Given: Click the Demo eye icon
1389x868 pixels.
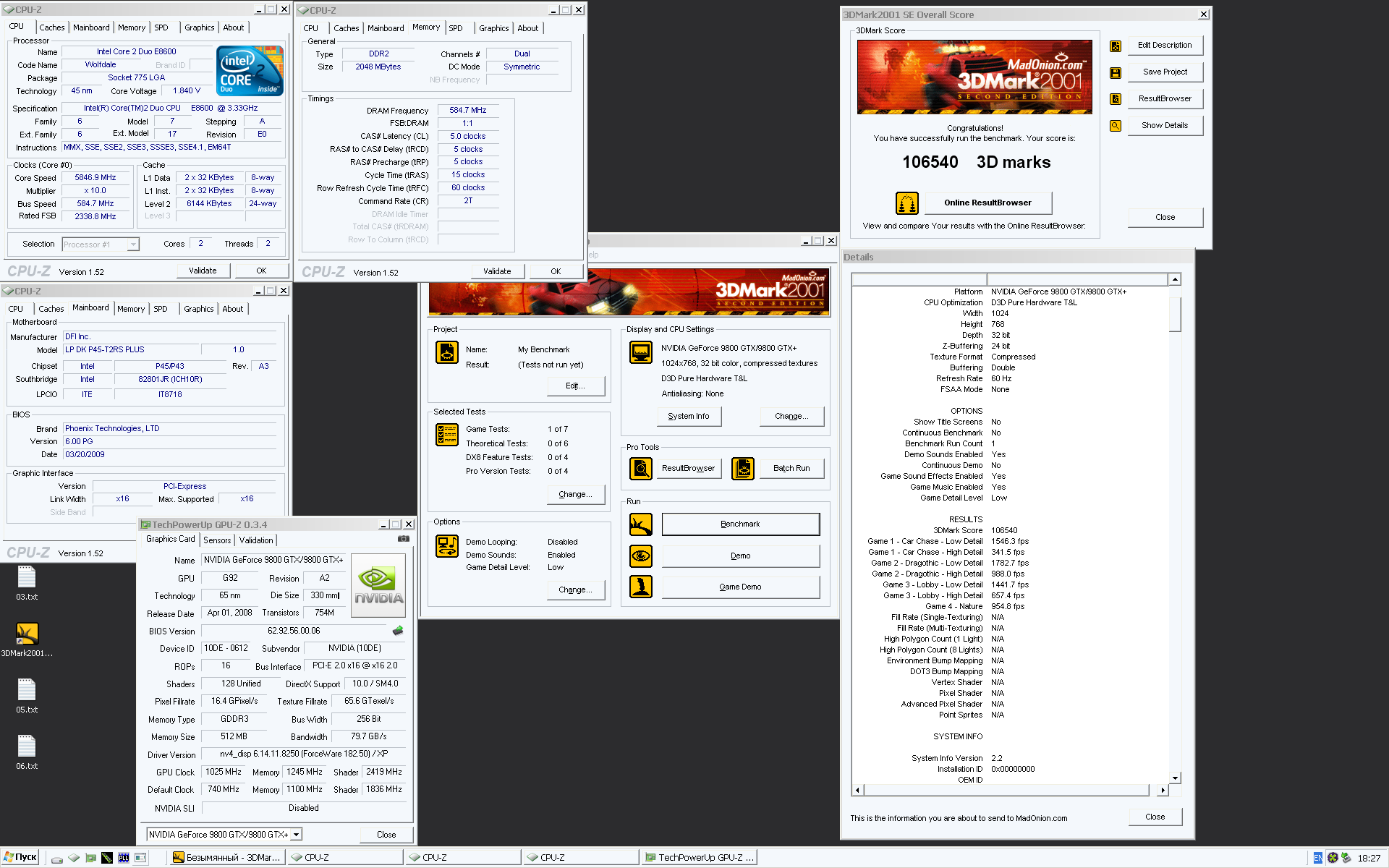Looking at the screenshot, I should [x=641, y=556].
